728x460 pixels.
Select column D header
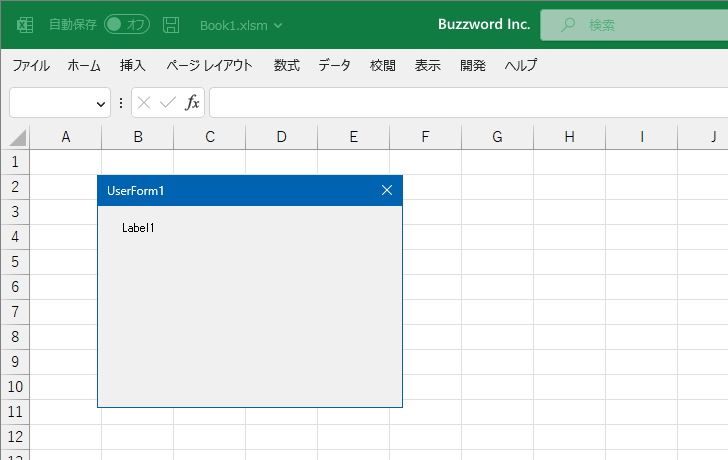tap(281, 137)
